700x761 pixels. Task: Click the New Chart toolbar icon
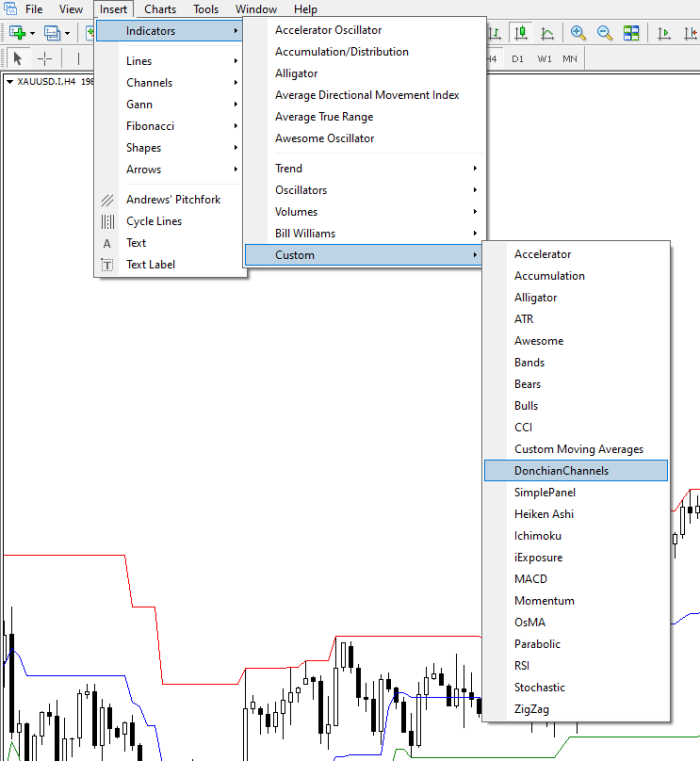tap(17, 33)
